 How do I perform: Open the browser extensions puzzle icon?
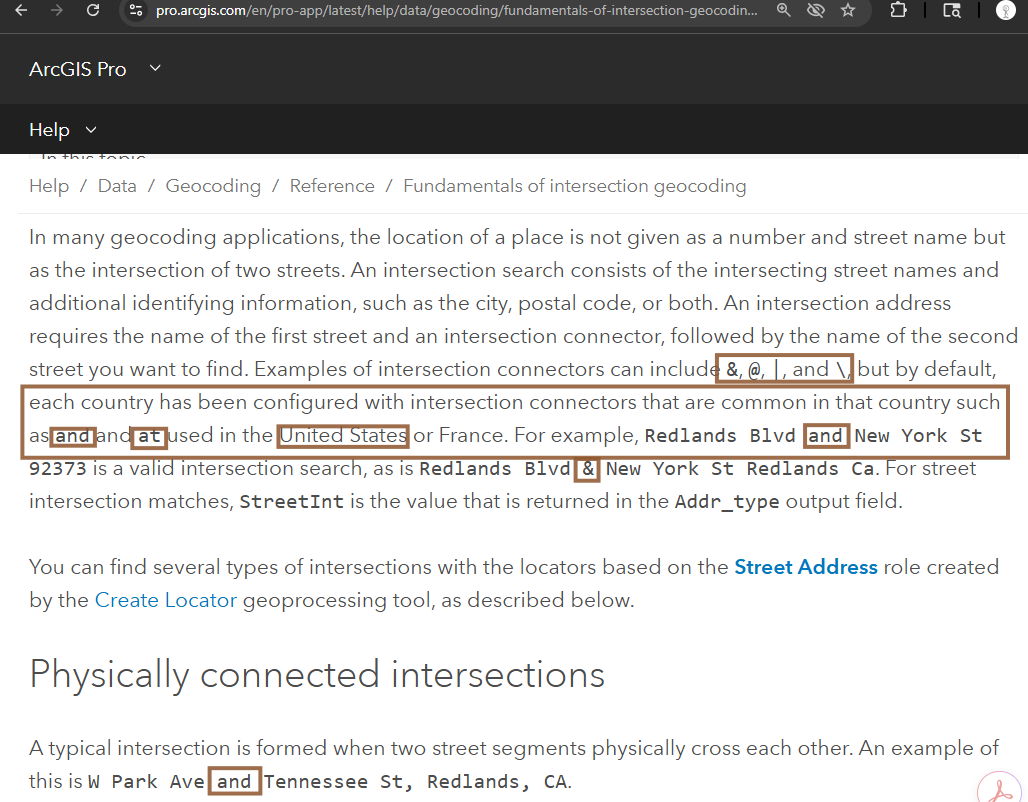(897, 10)
